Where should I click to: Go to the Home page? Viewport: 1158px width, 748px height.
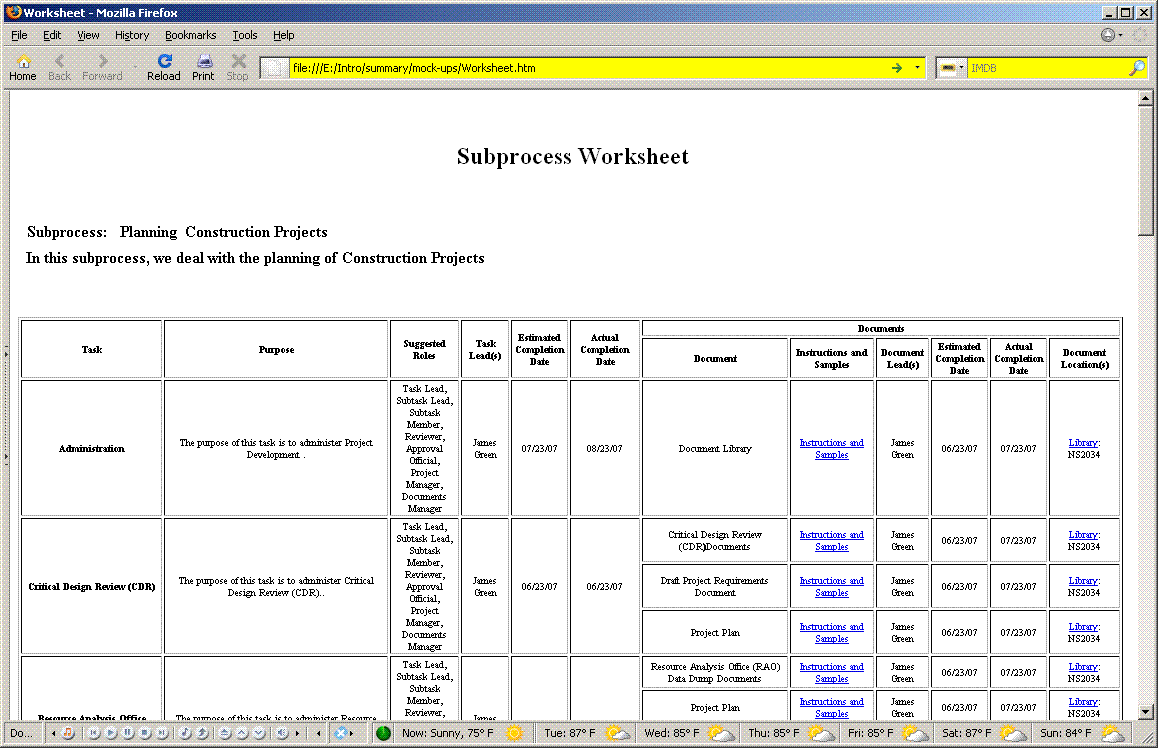click(22, 67)
